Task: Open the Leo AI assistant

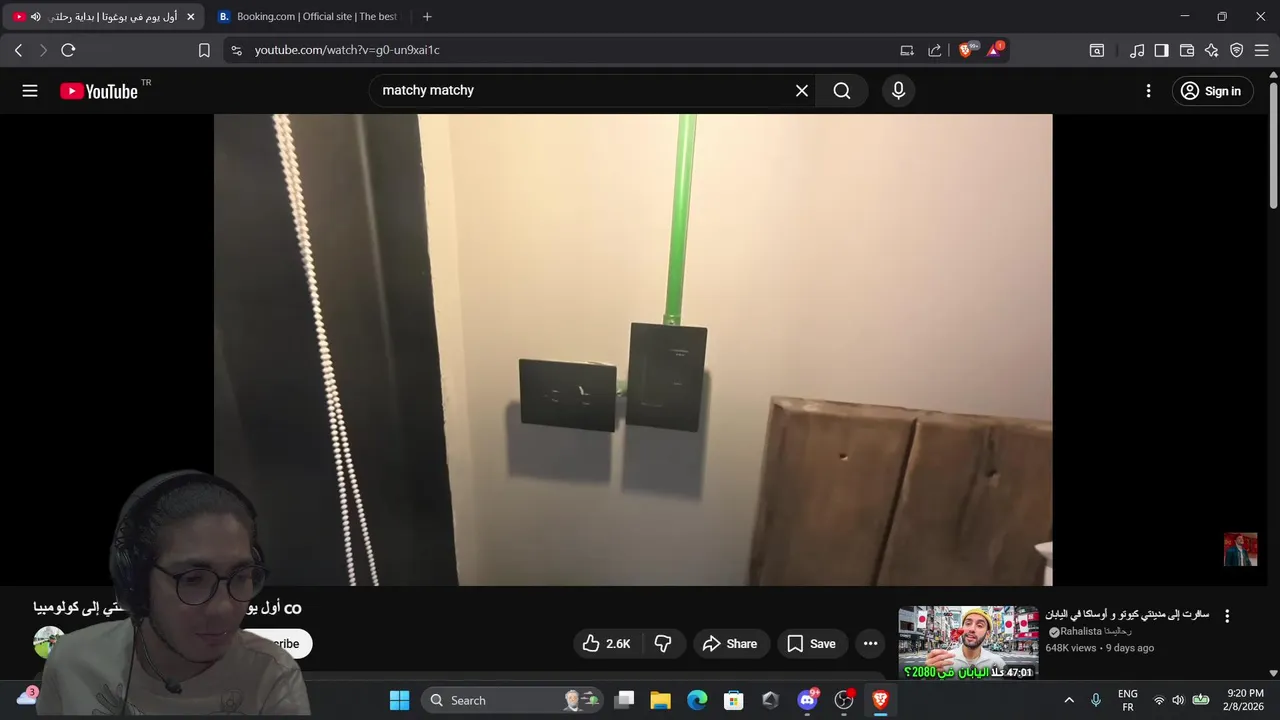Action: tap(1212, 50)
